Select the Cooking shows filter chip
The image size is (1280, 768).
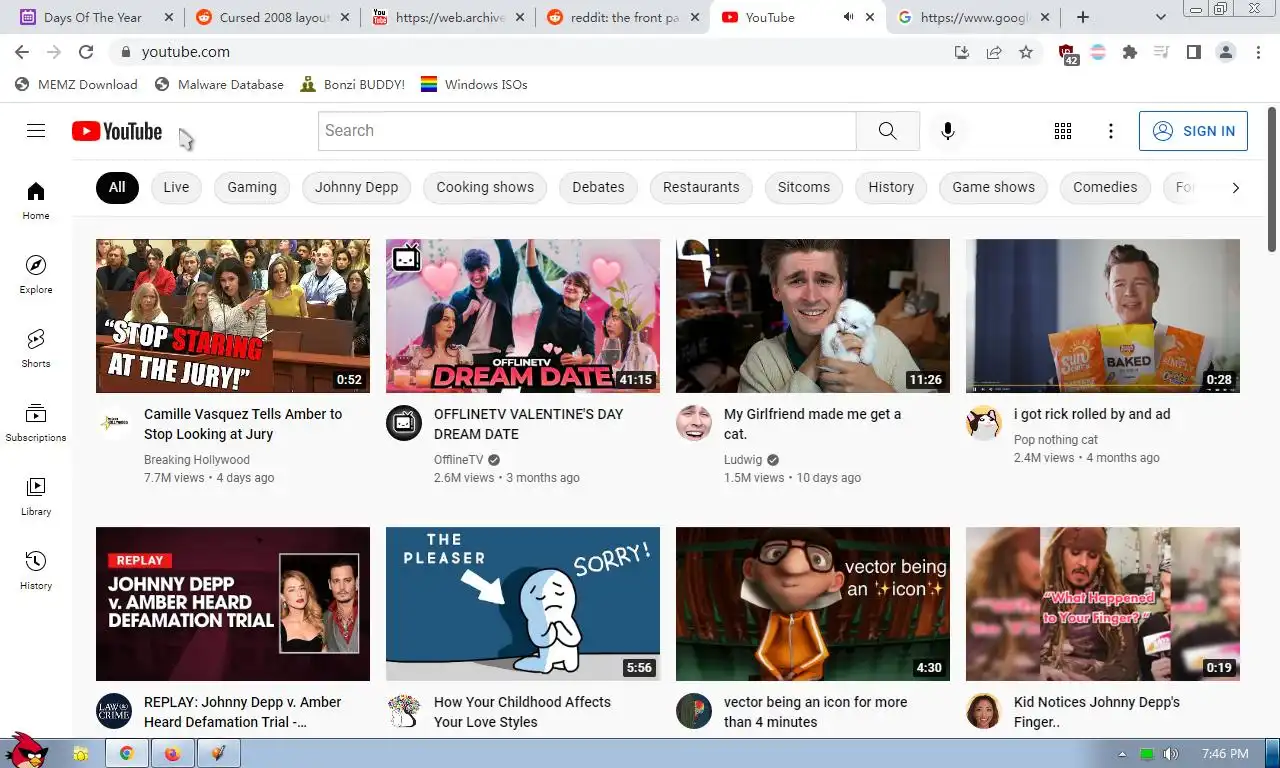click(x=485, y=187)
